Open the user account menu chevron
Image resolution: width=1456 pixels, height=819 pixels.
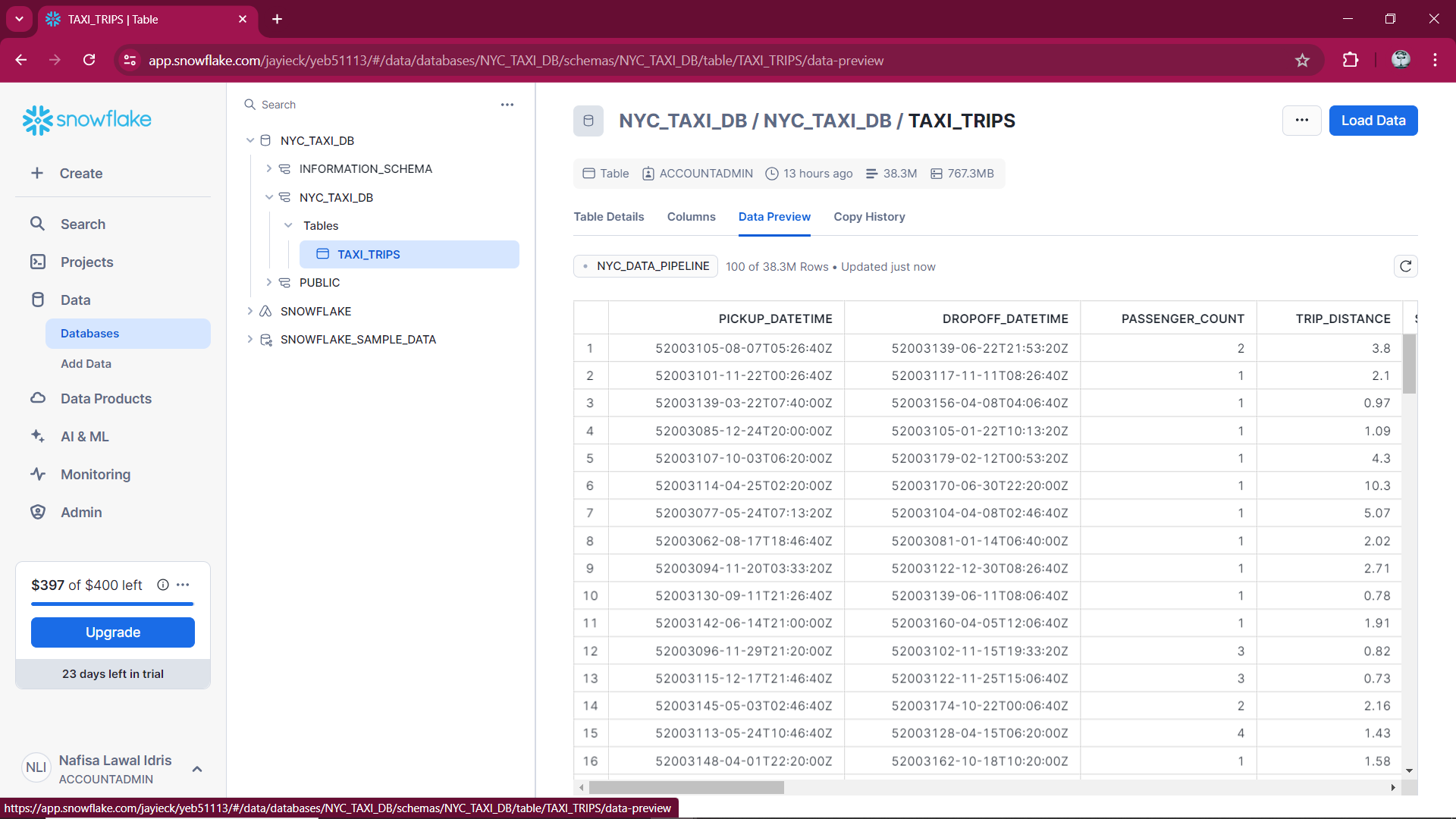pyautogui.click(x=197, y=769)
